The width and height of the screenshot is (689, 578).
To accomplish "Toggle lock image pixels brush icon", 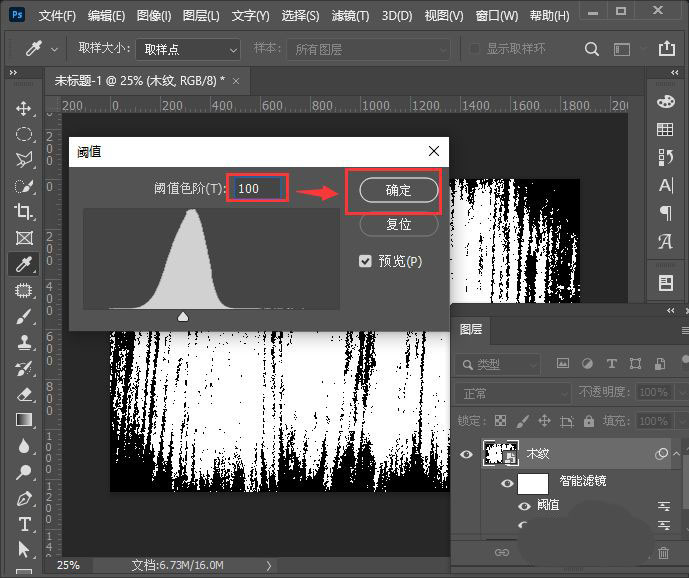I will click(522, 421).
